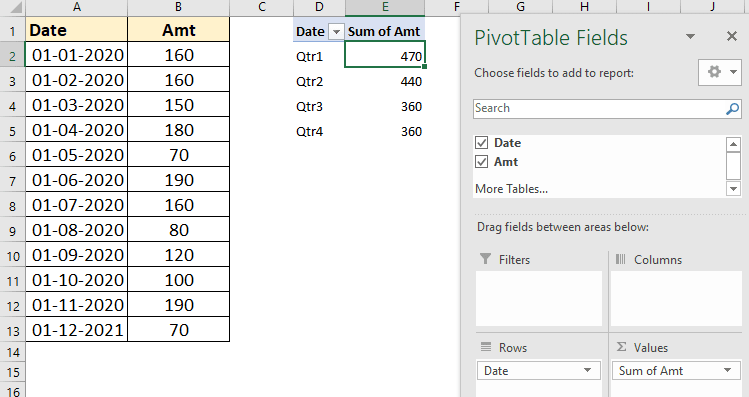Click the cell containing 01-04-2020
This screenshot has height=397, width=749.
(x=76, y=130)
